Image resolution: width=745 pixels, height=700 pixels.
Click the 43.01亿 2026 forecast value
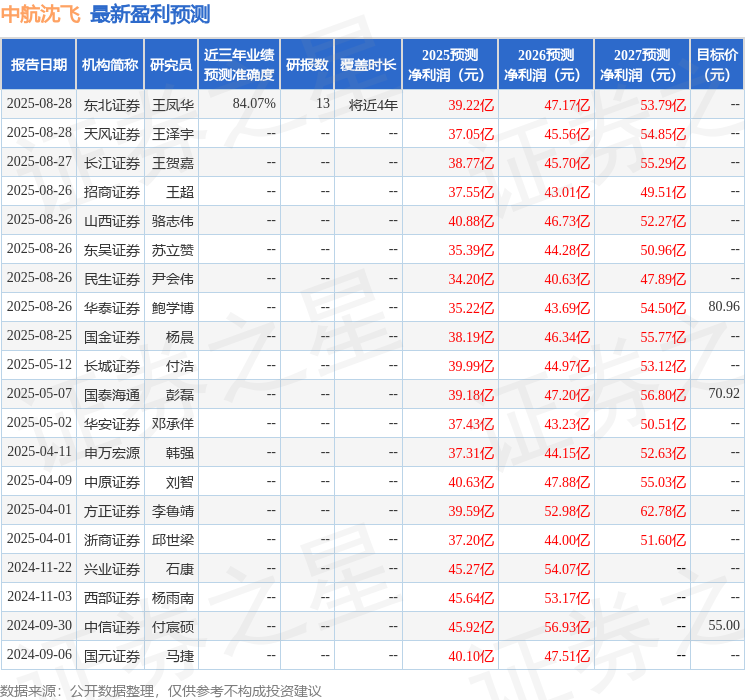coord(567,192)
